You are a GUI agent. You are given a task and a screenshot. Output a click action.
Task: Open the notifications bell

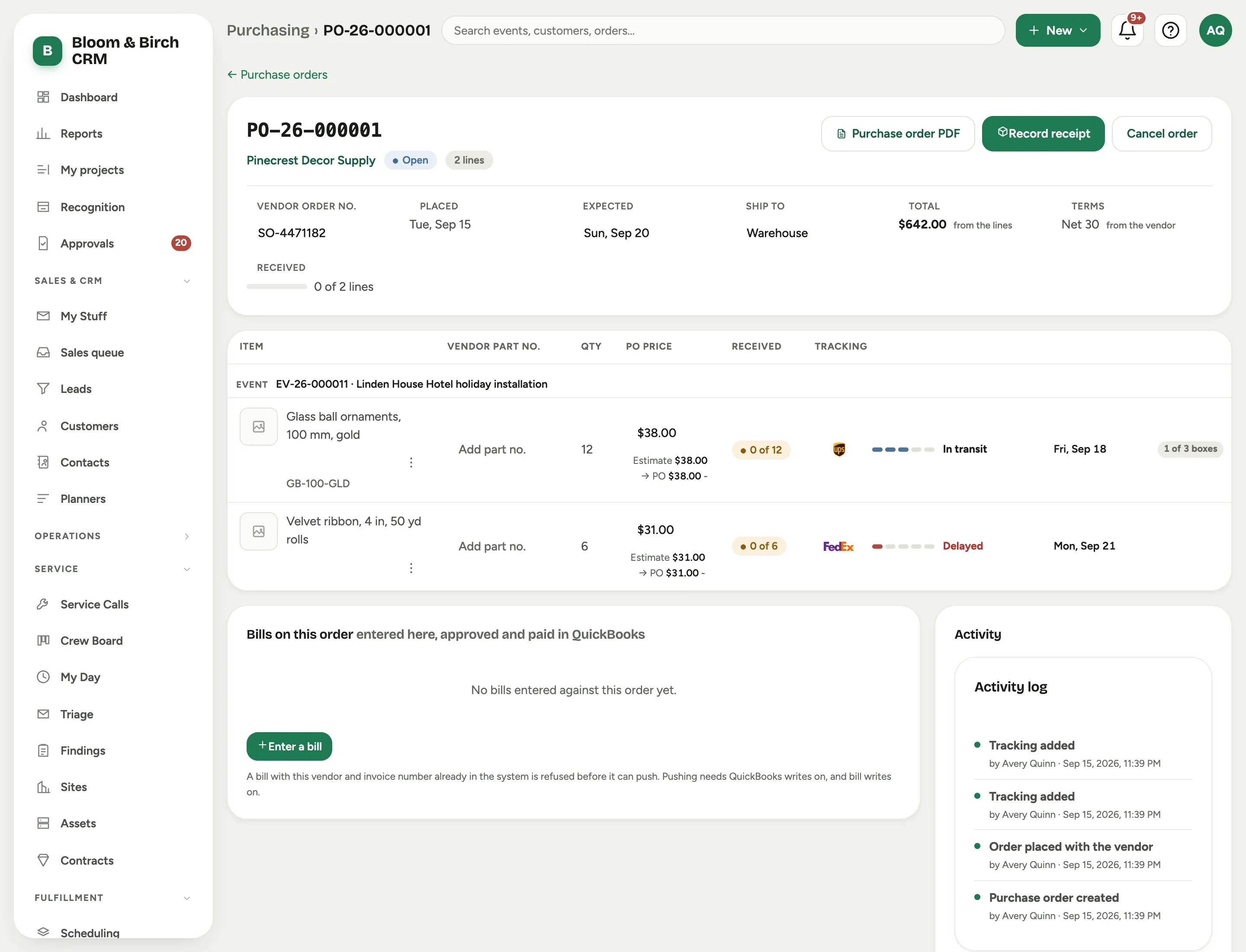tap(1127, 31)
